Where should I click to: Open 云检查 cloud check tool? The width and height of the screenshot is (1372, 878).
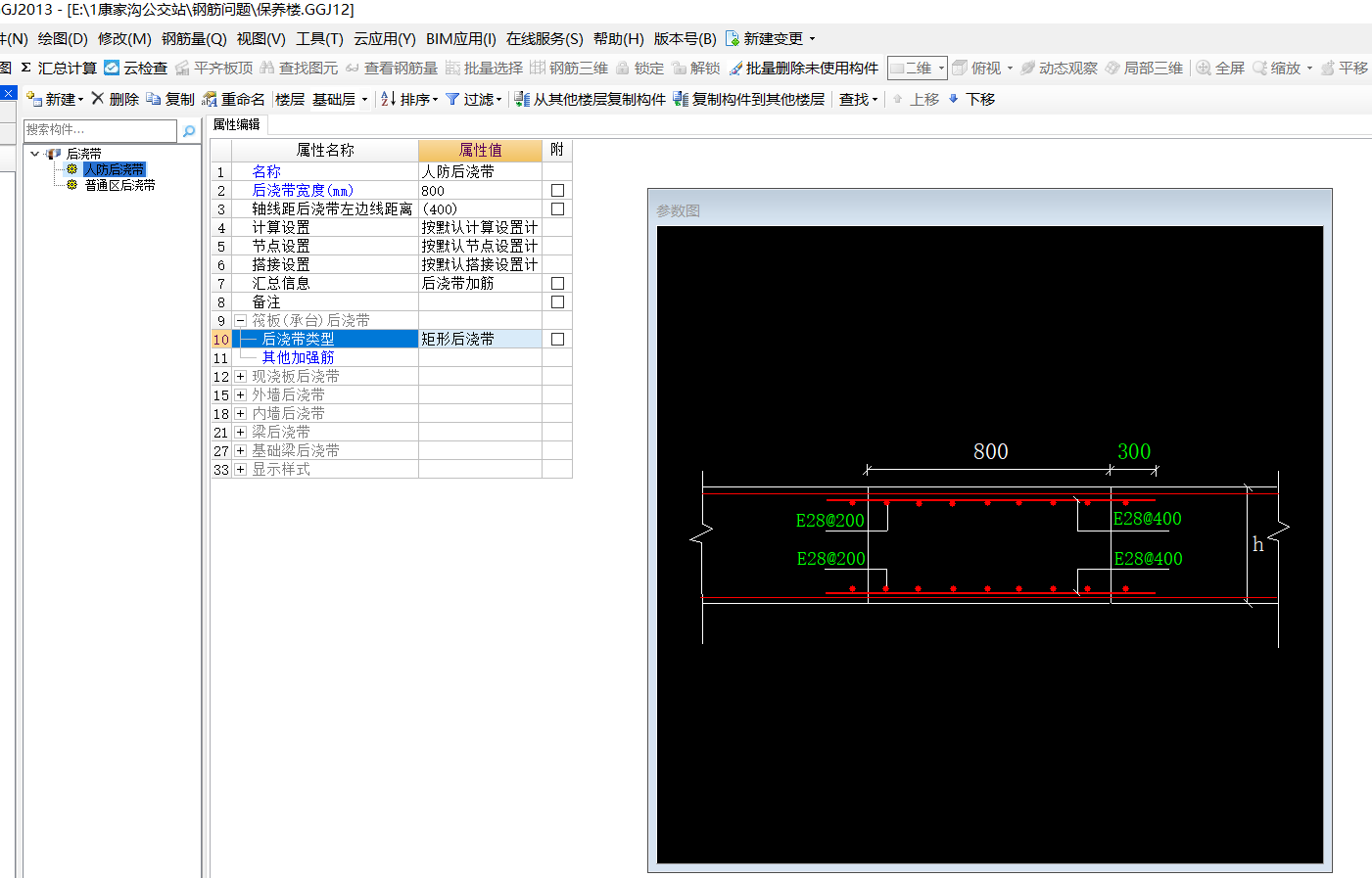(135, 68)
